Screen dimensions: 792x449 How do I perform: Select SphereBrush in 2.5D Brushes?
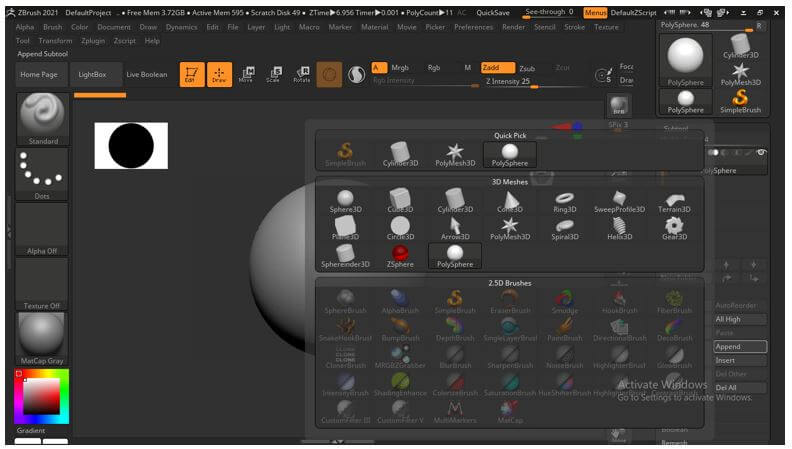point(345,303)
